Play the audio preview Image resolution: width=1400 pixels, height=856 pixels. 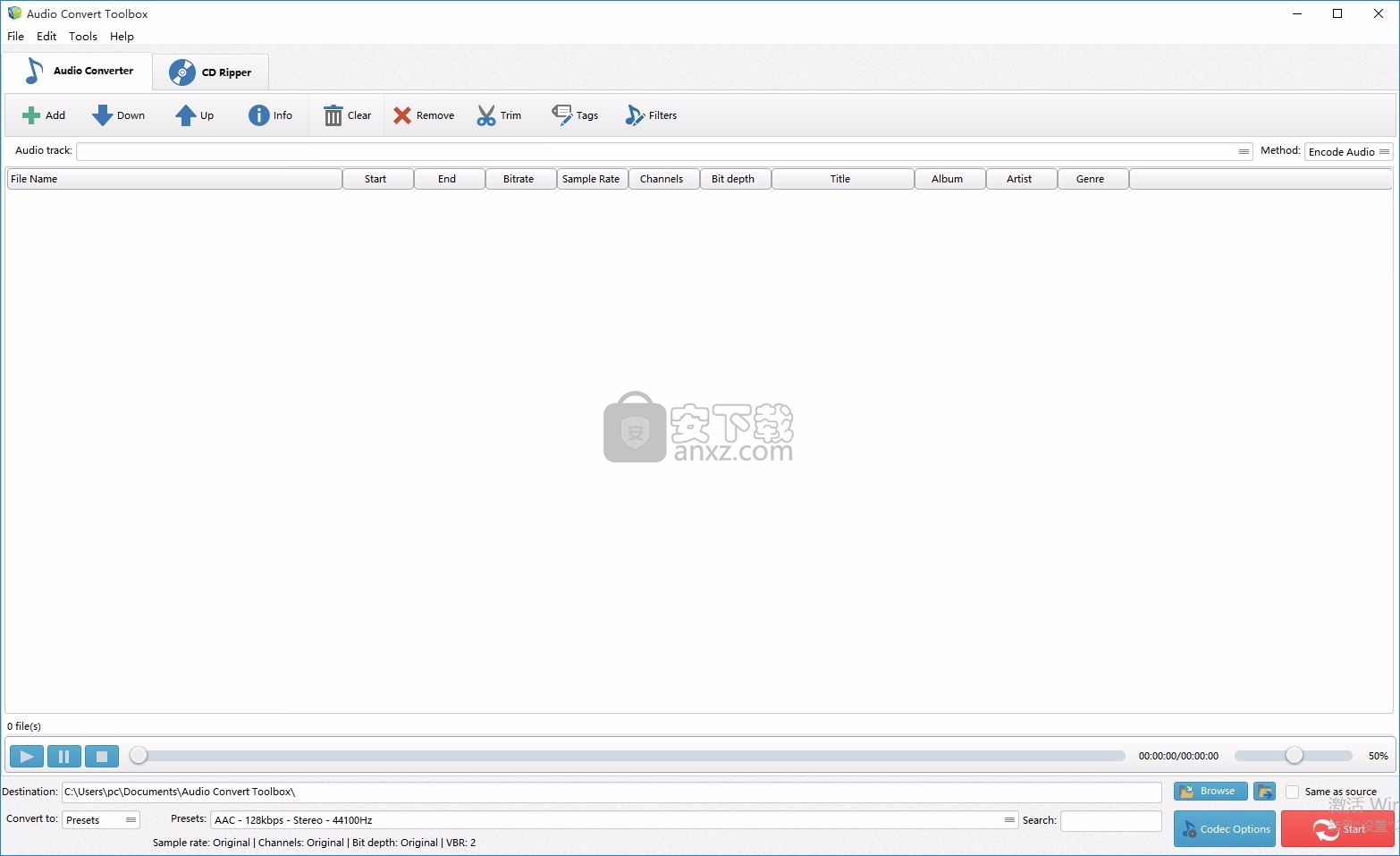pyautogui.click(x=27, y=757)
